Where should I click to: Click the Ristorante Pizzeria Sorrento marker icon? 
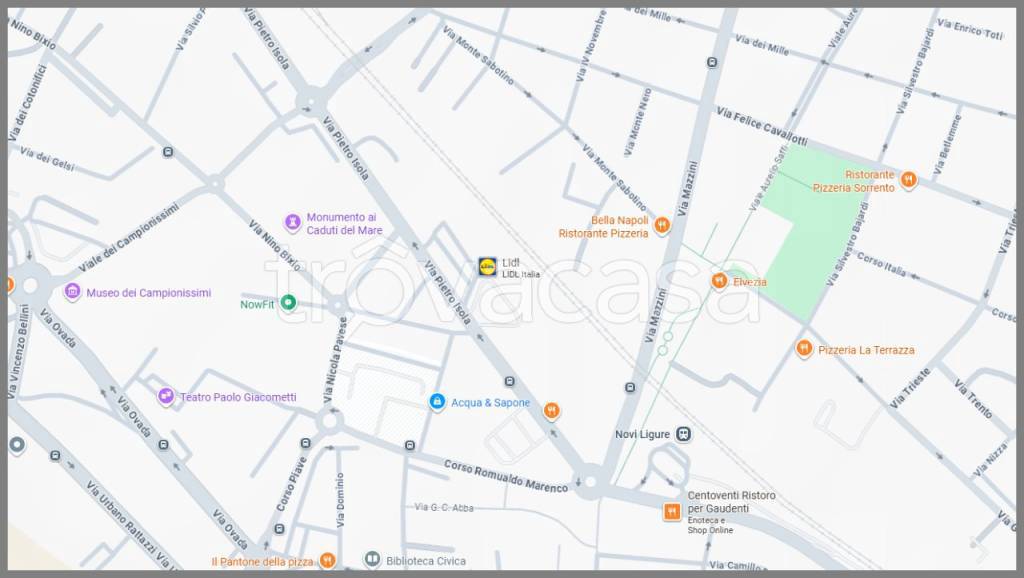click(x=908, y=180)
